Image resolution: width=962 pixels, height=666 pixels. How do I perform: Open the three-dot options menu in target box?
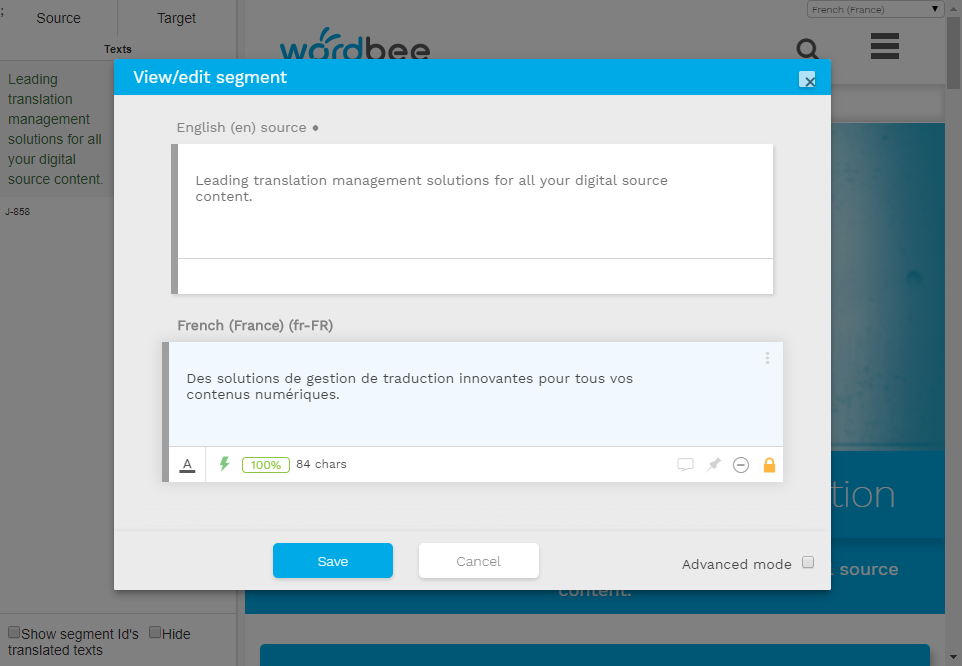point(767,358)
